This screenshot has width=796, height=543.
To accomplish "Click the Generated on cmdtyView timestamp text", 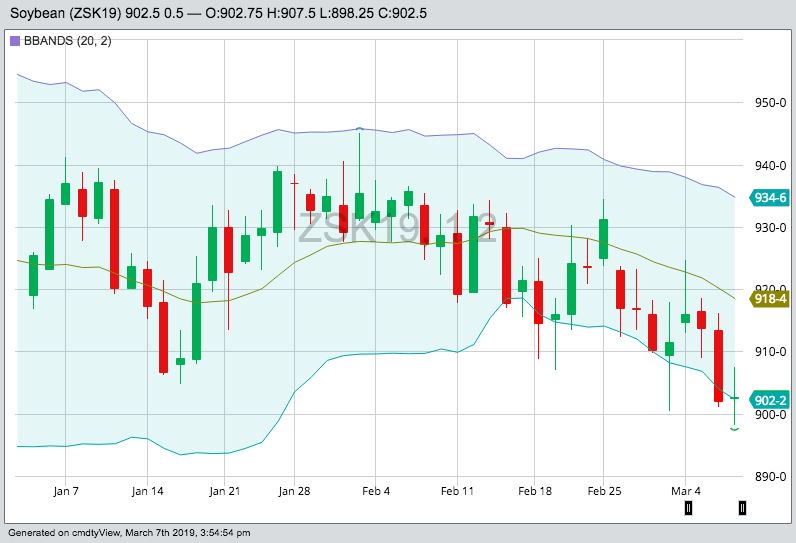I will tap(129, 533).
